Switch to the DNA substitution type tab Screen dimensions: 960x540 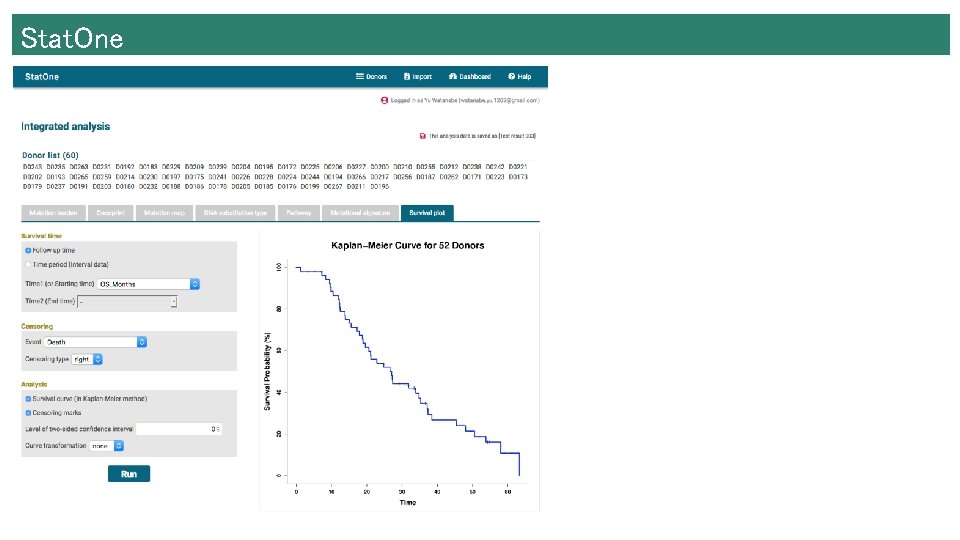coord(235,213)
